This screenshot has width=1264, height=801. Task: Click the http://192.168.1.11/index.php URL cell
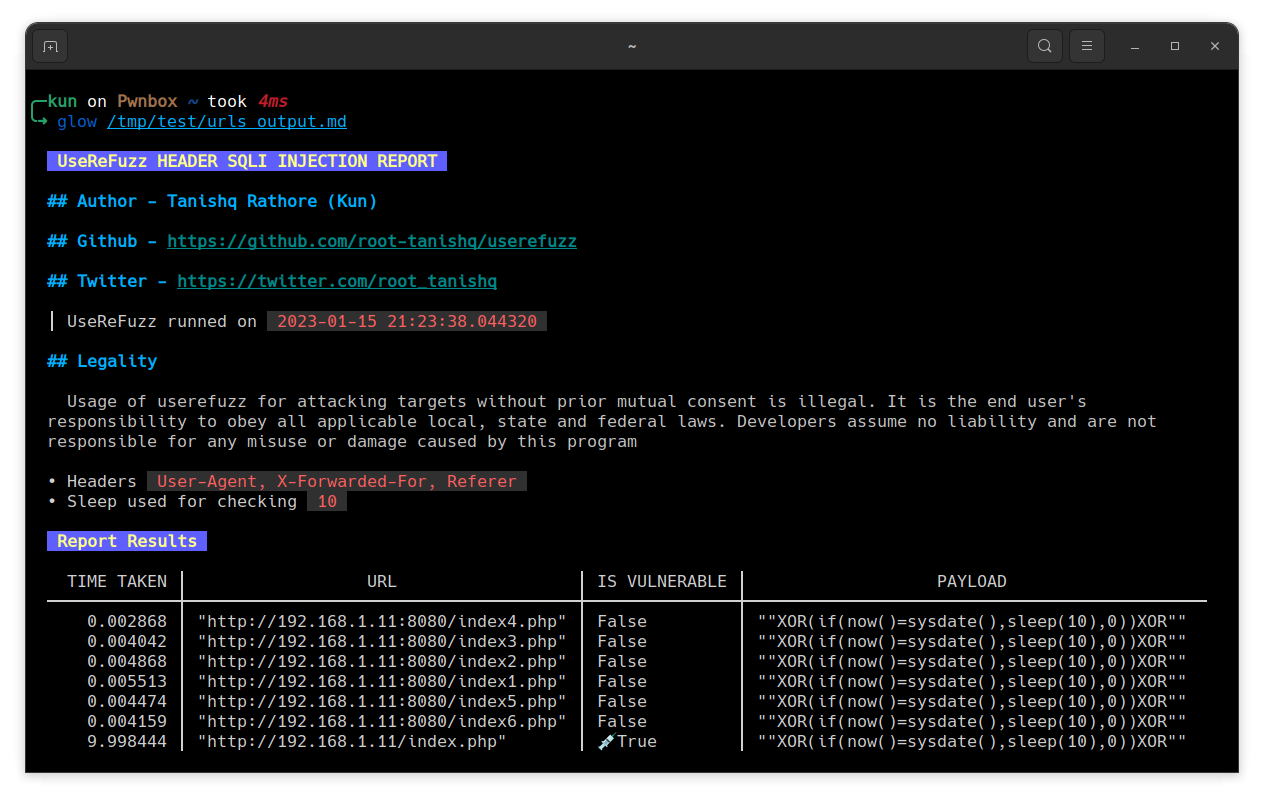(352, 741)
